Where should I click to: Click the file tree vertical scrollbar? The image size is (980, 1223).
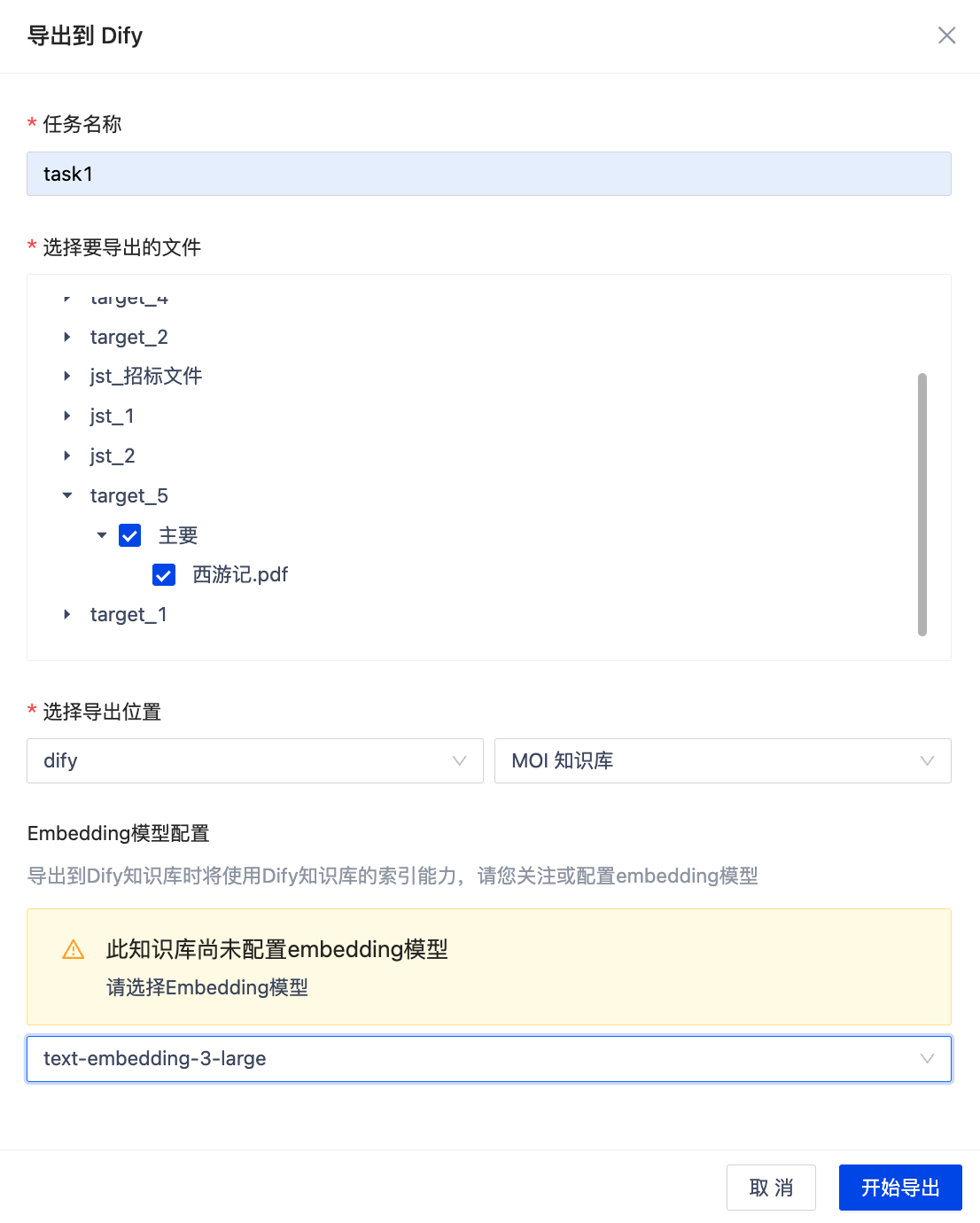click(922, 503)
